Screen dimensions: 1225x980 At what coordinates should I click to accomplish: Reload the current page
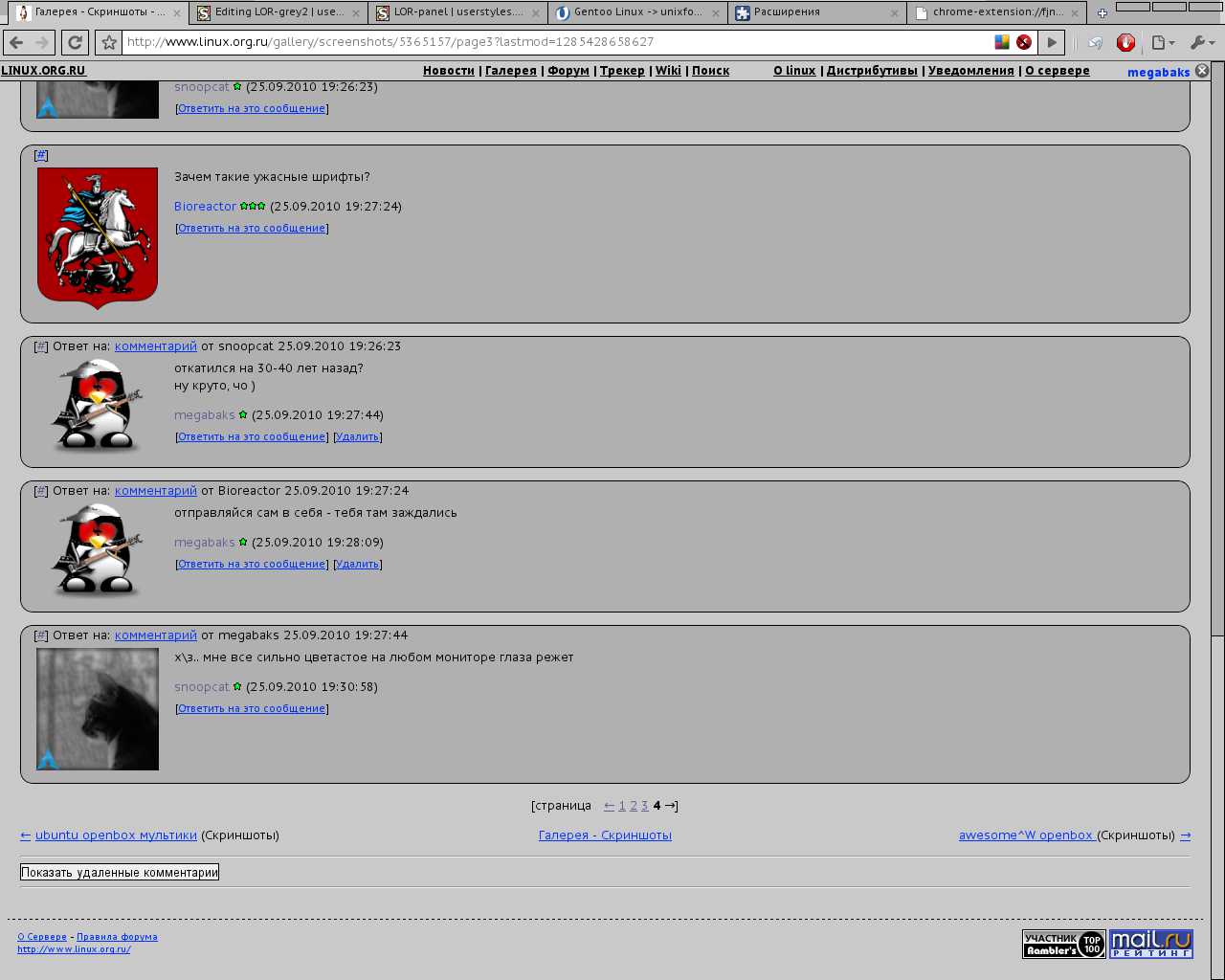pyautogui.click(x=75, y=42)
